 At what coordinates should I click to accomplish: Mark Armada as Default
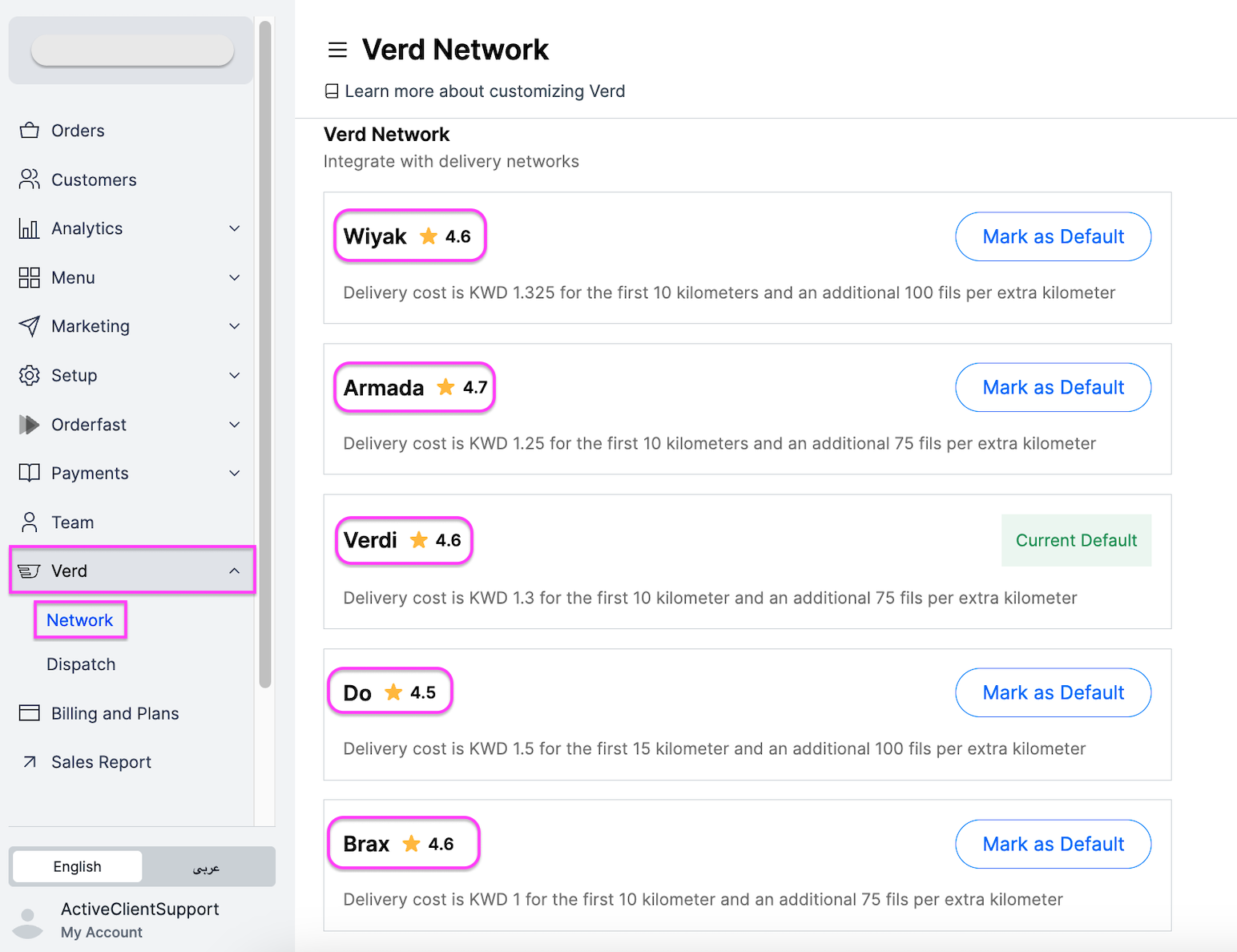(1054, 387)
